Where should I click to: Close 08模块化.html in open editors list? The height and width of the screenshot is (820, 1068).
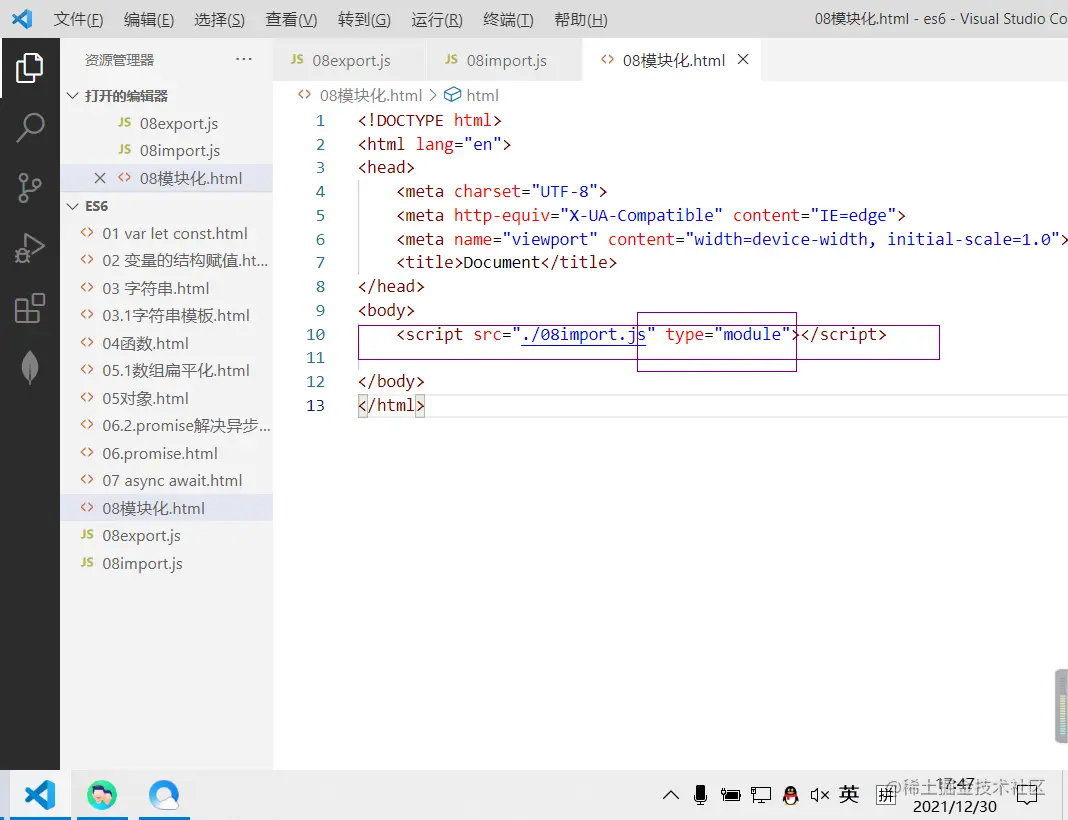point(100,178)
